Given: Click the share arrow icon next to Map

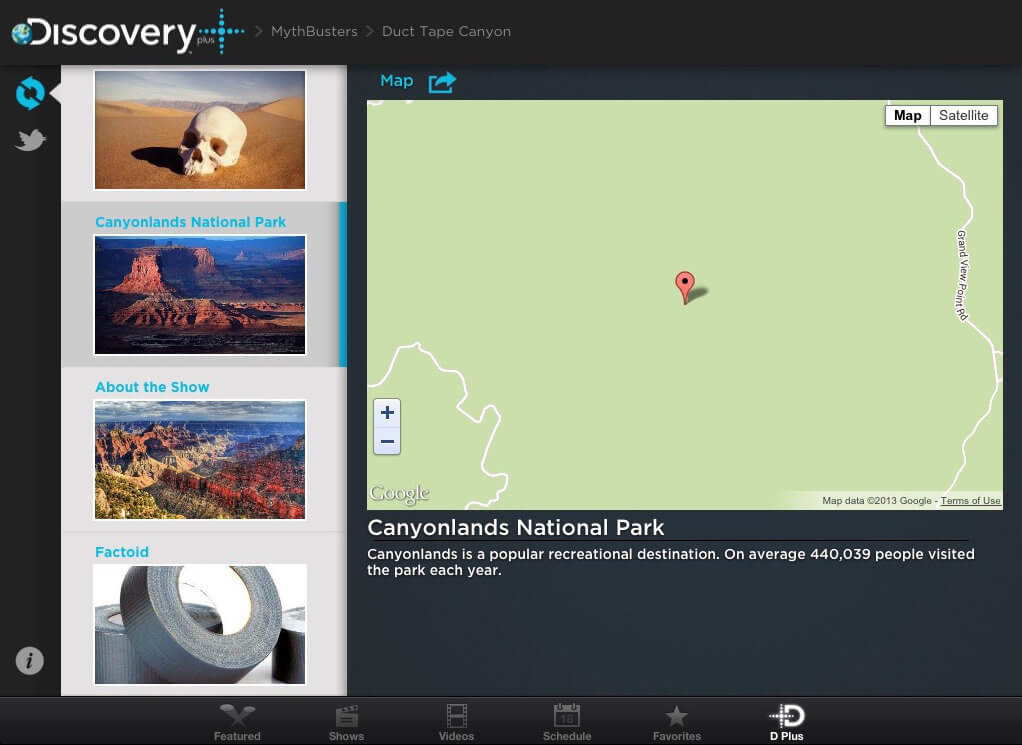Looking at the screenshot, I should pos(442,82).
